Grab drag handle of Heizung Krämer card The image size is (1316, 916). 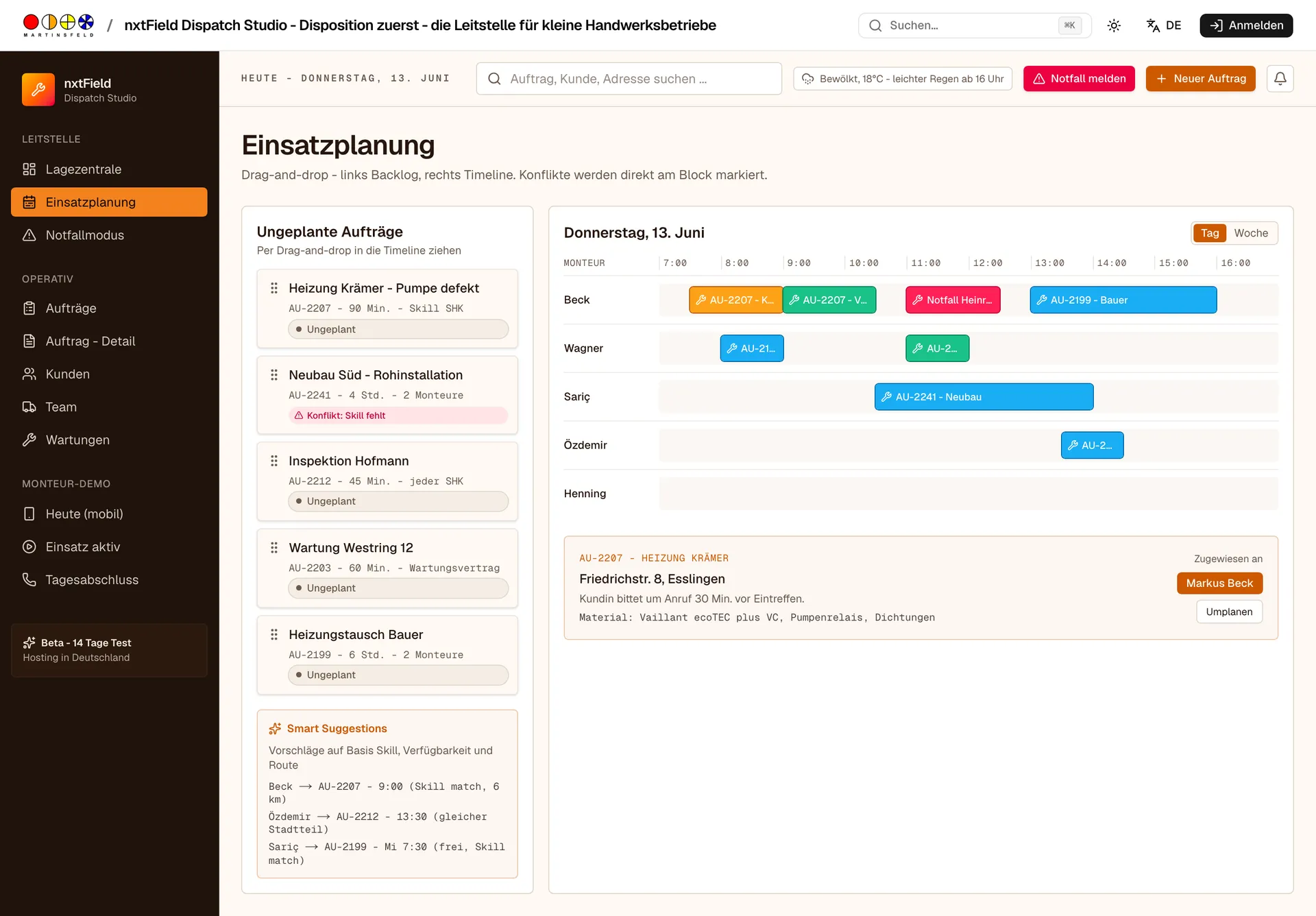(x=274, y=288)
